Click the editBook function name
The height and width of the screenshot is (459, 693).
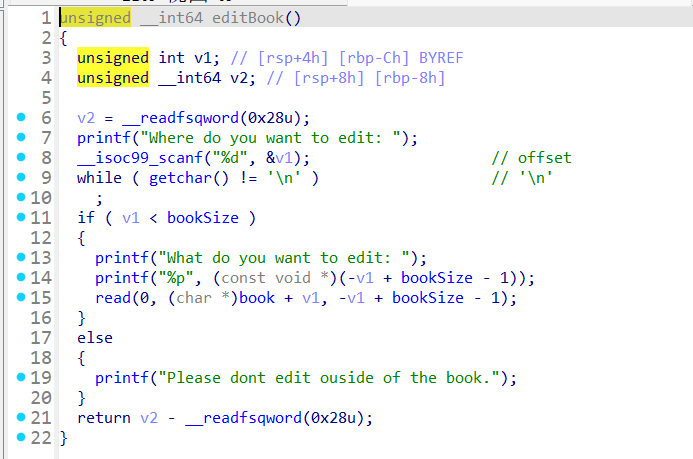click(262, 18)
